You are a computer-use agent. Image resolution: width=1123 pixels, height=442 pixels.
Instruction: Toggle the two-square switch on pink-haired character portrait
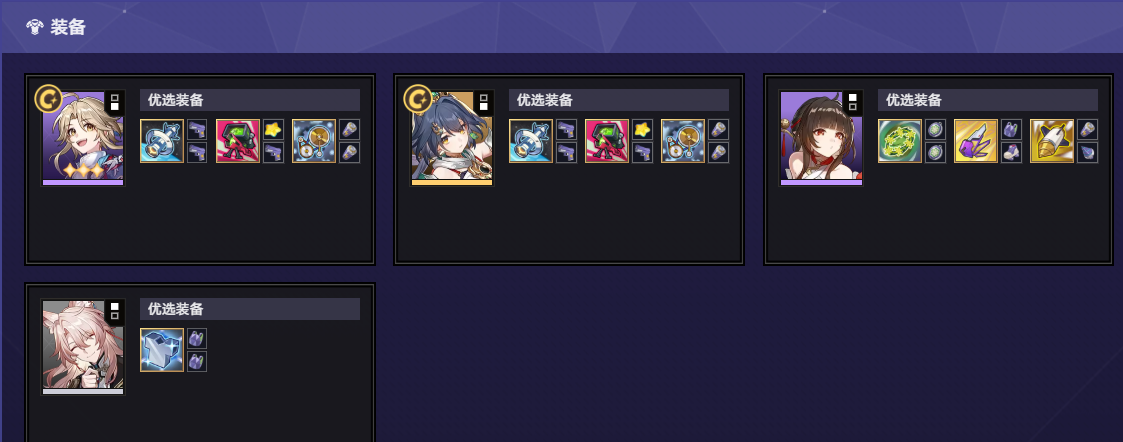(x=115, y=312)
